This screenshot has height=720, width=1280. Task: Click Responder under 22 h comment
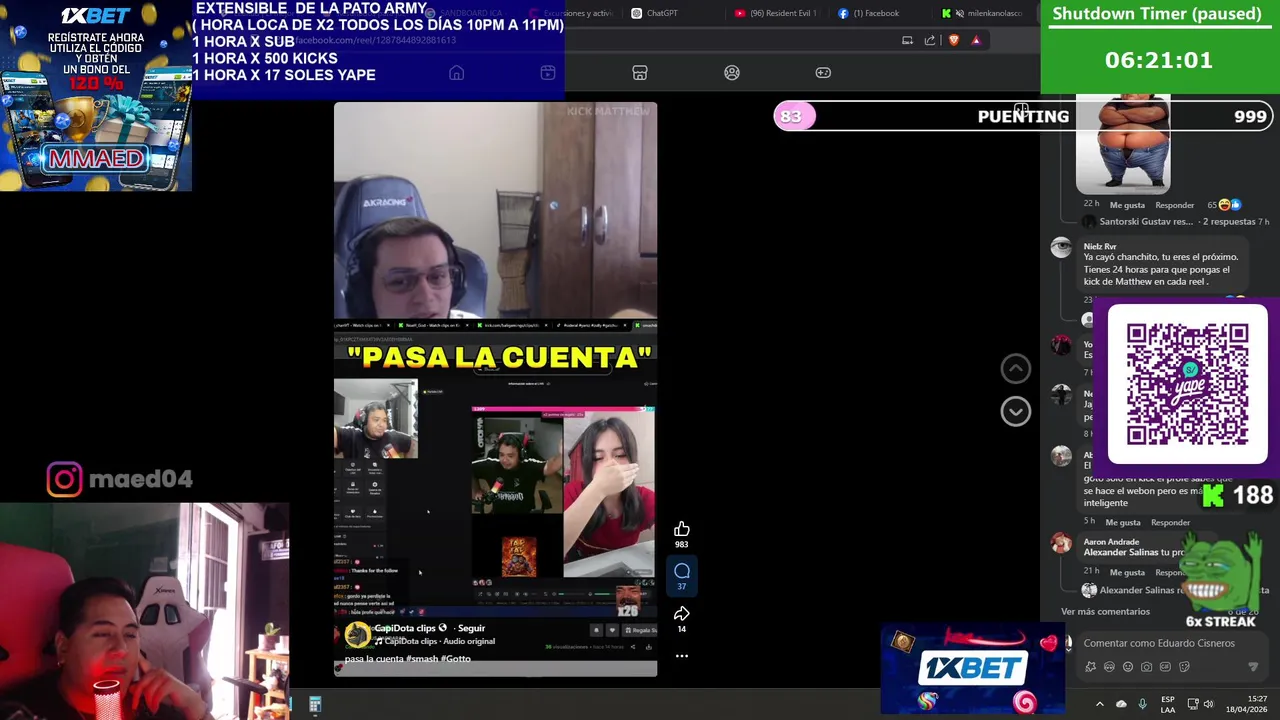click(1174, 205)
